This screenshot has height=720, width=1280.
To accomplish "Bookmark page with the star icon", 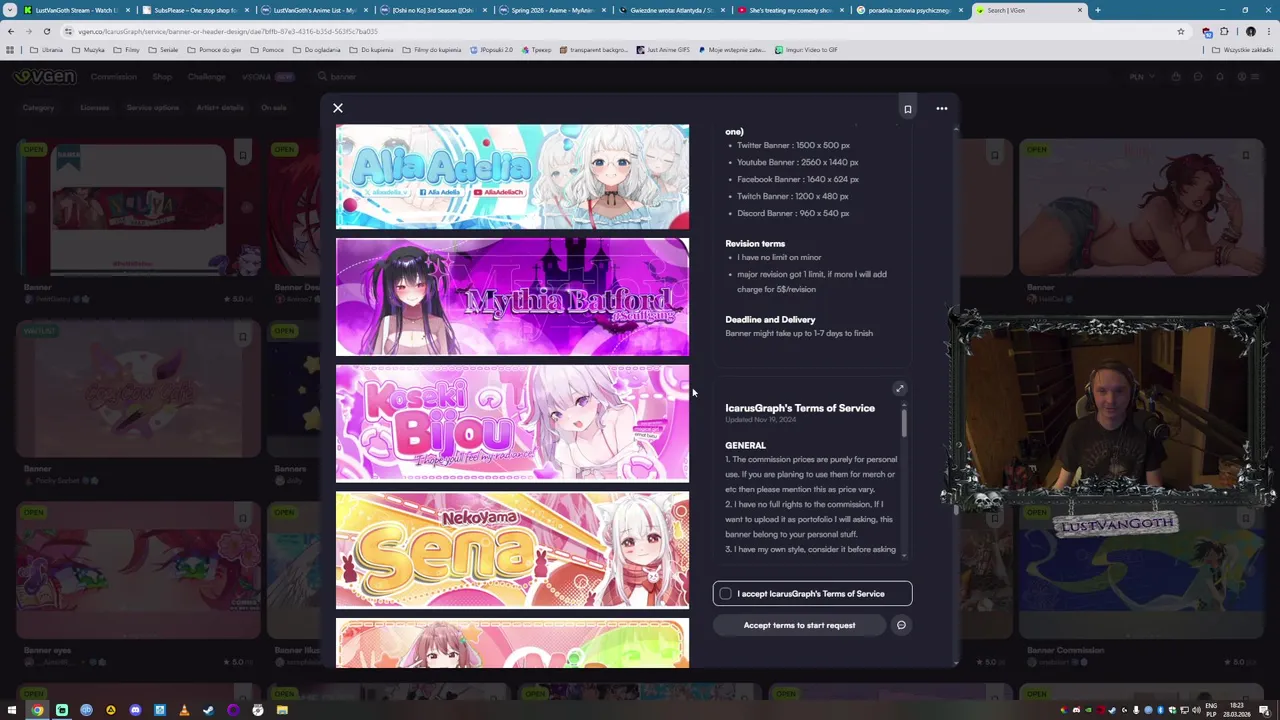I will 1181,31.
